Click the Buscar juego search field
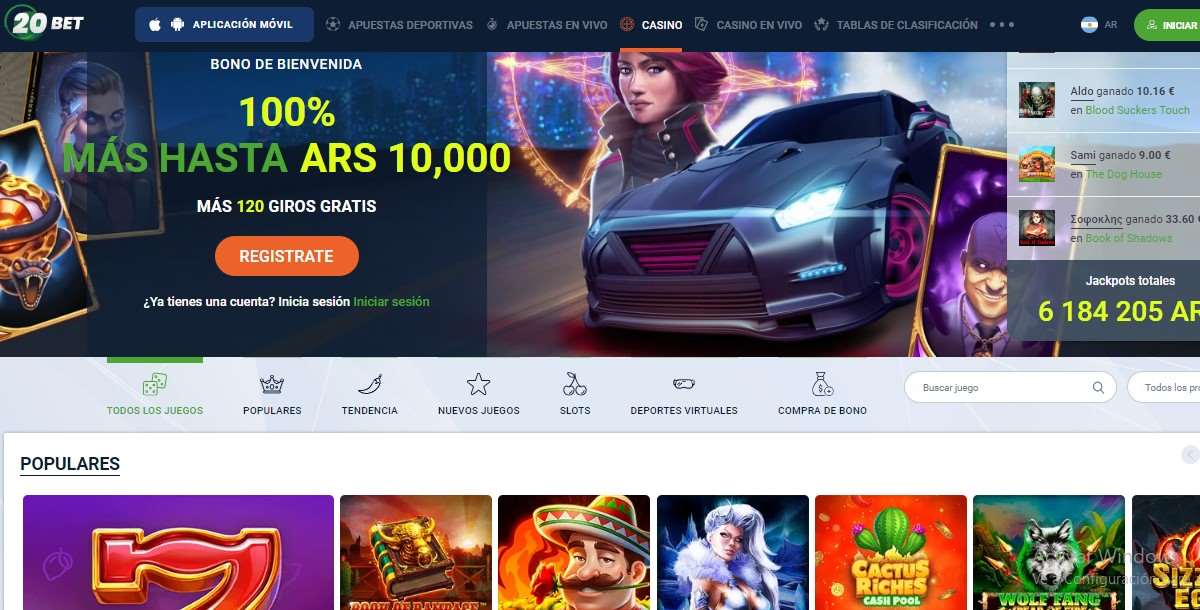The height and width of the screenshot is (610, 1200). point(1000,388)
